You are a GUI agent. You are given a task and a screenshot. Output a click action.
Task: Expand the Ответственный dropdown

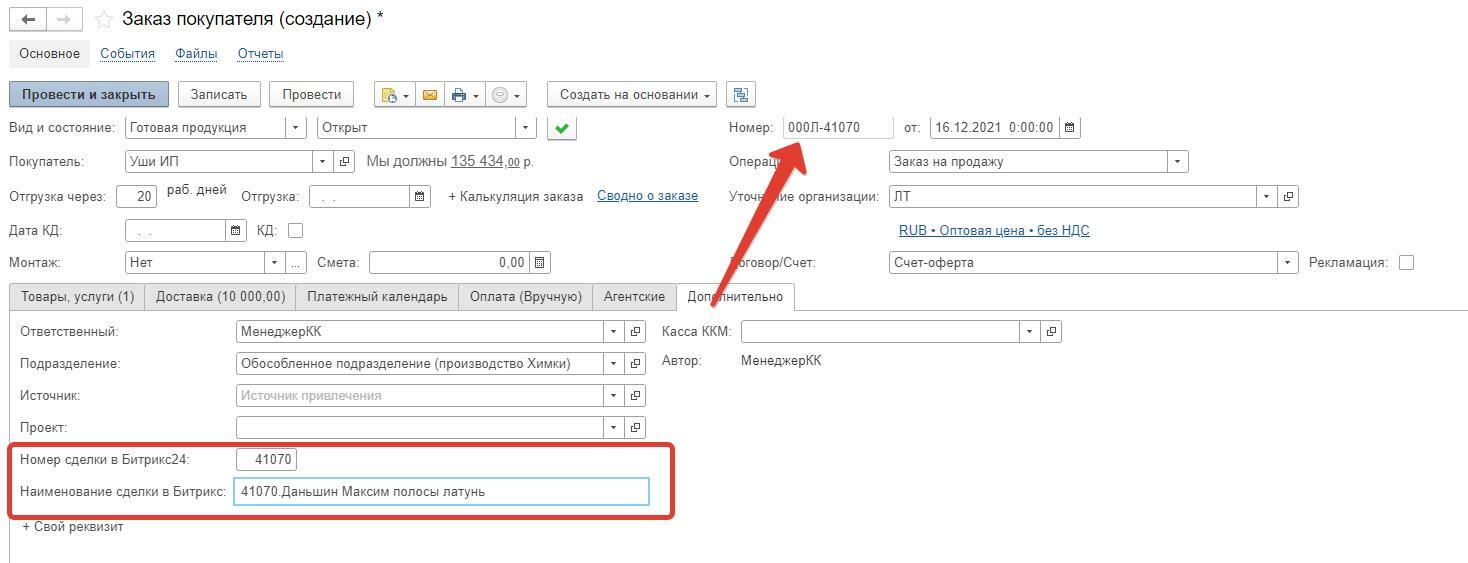click(x=614, y=332)
